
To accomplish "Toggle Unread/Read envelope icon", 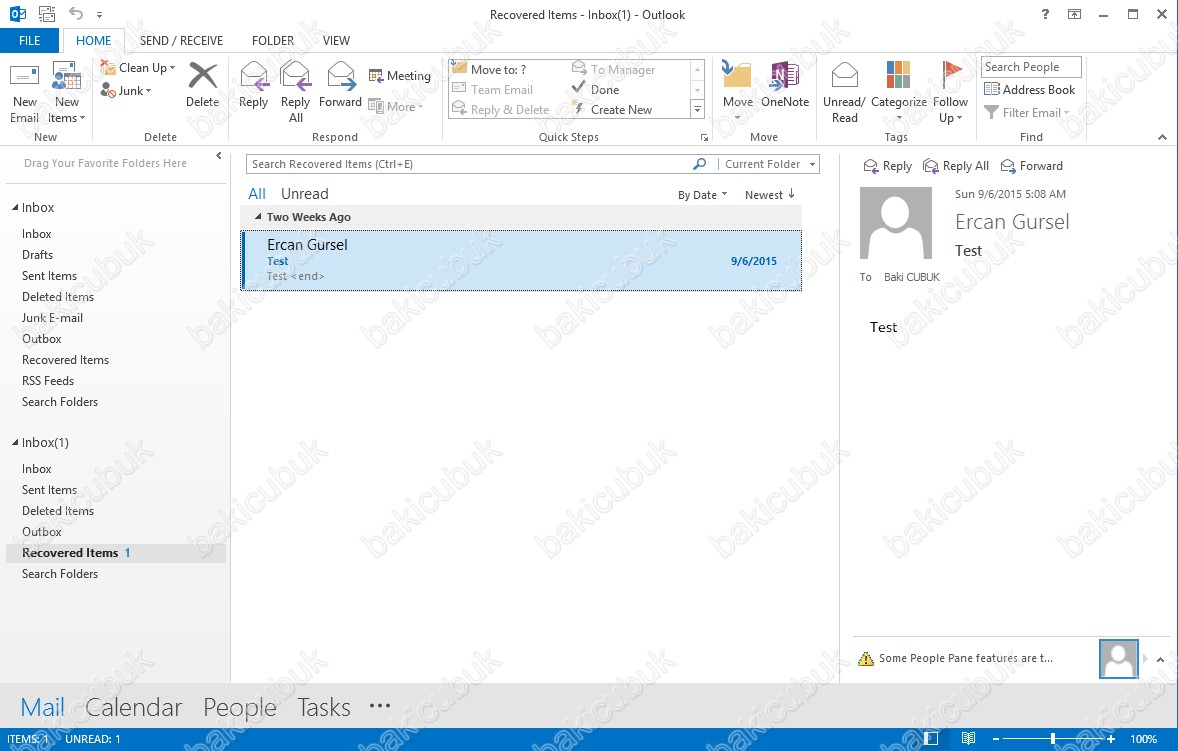I will point(844,76).
